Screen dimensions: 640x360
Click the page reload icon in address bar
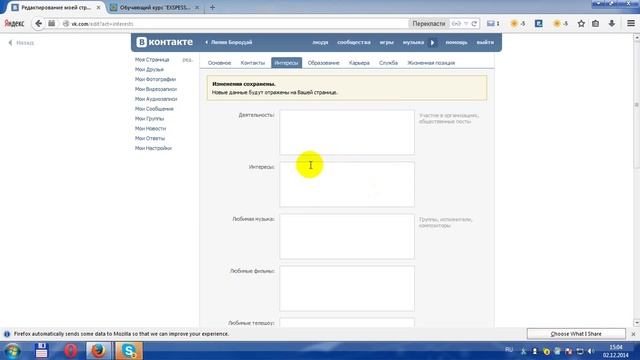[474, 24]
